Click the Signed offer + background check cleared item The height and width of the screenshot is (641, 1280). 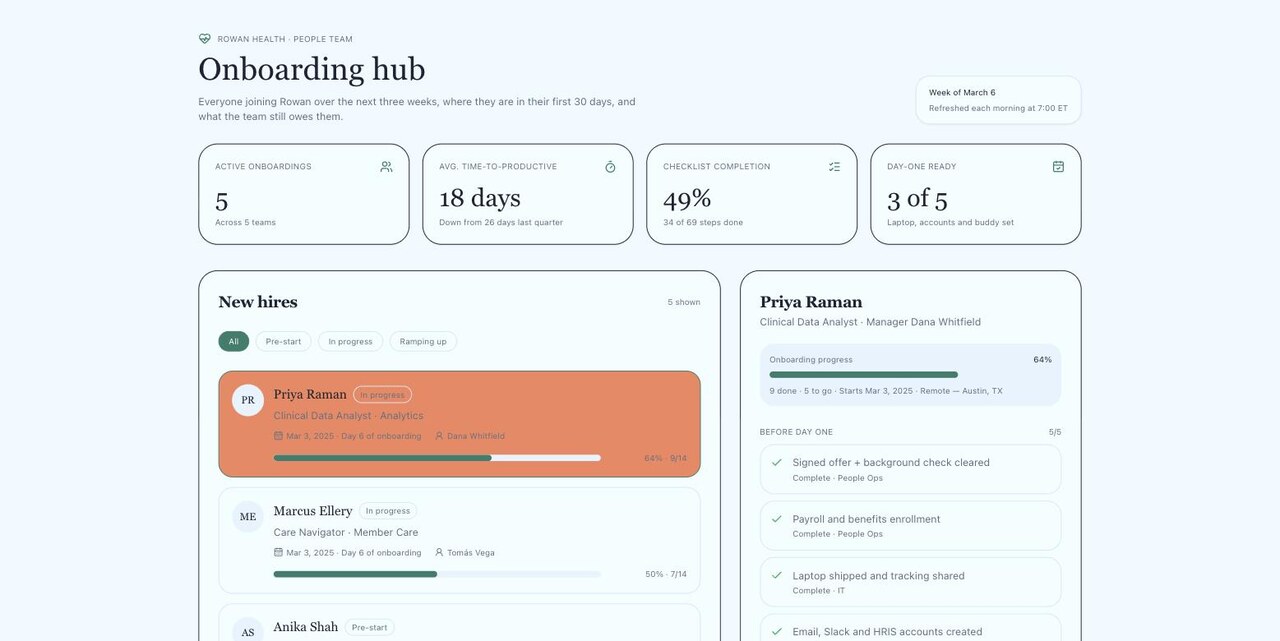coord(910,469)
